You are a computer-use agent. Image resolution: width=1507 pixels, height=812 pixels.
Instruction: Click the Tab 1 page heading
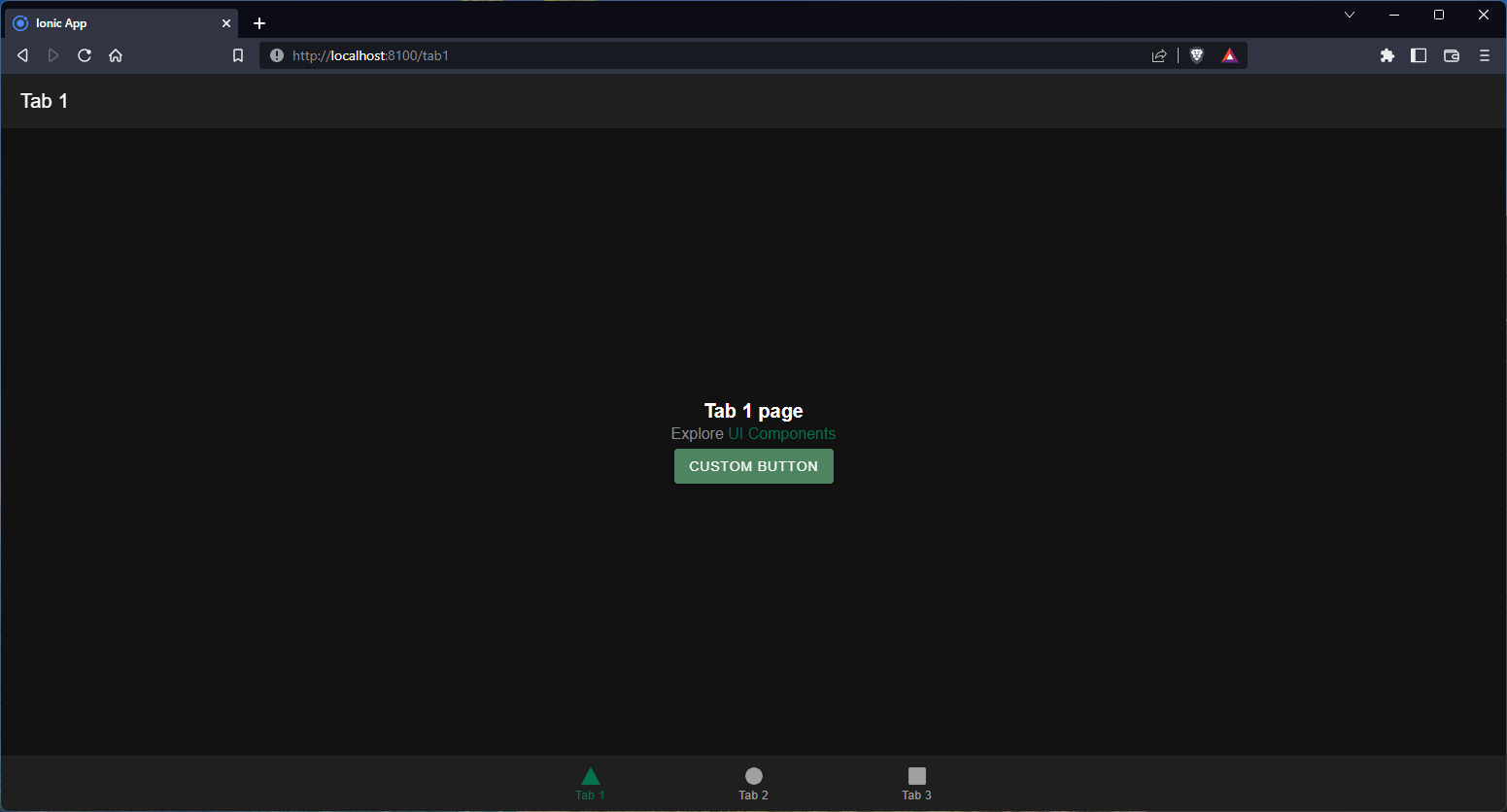tap(754, 411)
